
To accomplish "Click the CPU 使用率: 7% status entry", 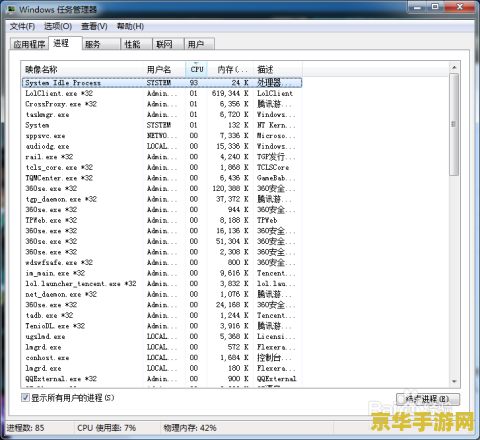I will click(x=107, y=428).
